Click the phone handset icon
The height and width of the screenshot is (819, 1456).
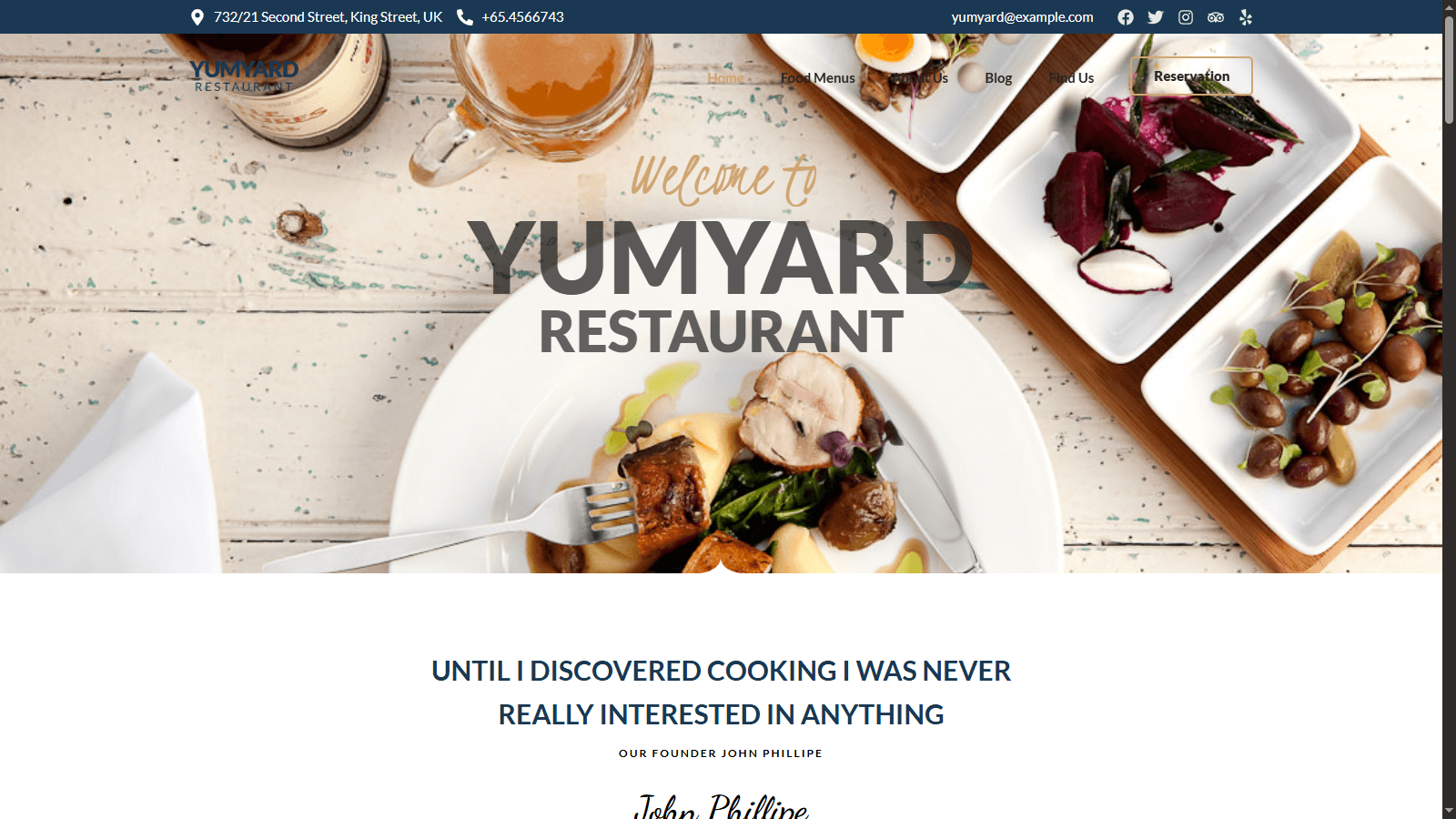pyautogui.click(x=464, y=17)
